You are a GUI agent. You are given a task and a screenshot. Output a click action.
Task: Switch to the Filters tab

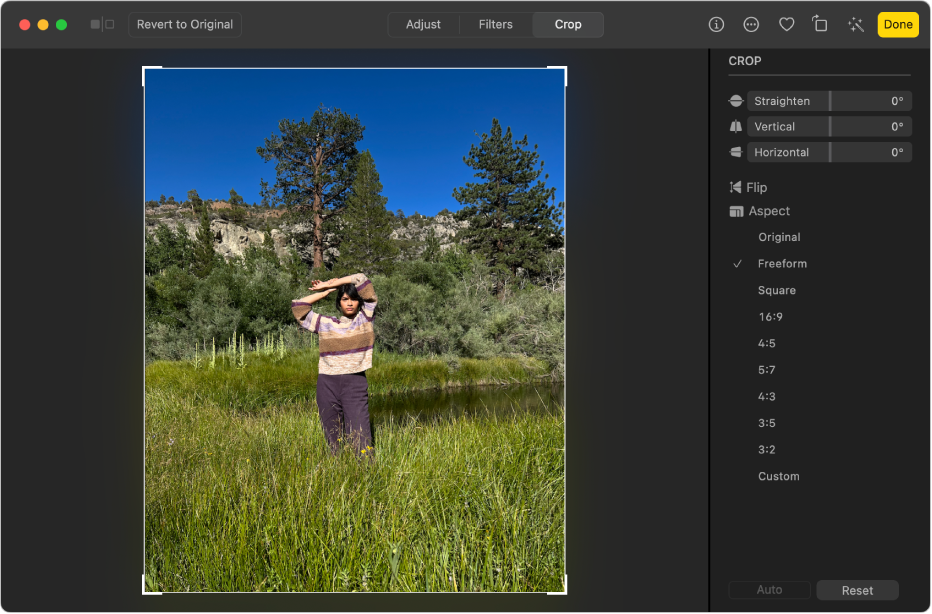click(495, 24)
